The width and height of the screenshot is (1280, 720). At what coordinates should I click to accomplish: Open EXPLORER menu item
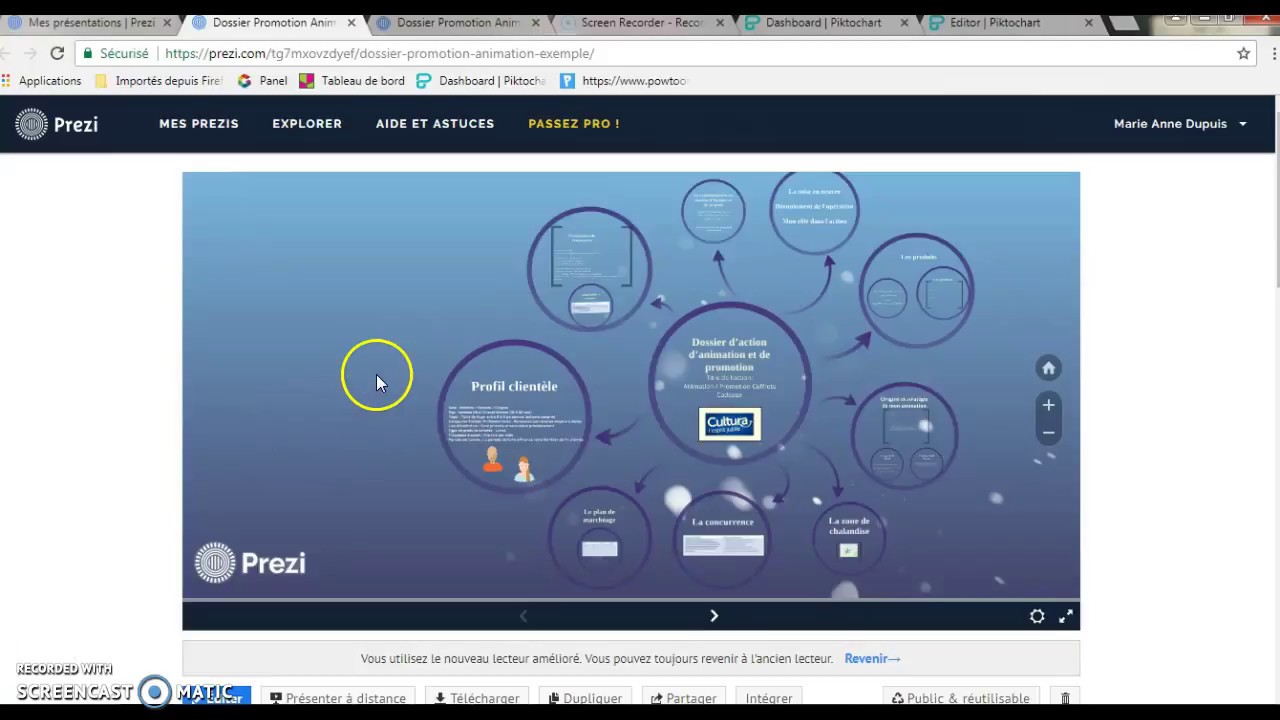(307, 124)
